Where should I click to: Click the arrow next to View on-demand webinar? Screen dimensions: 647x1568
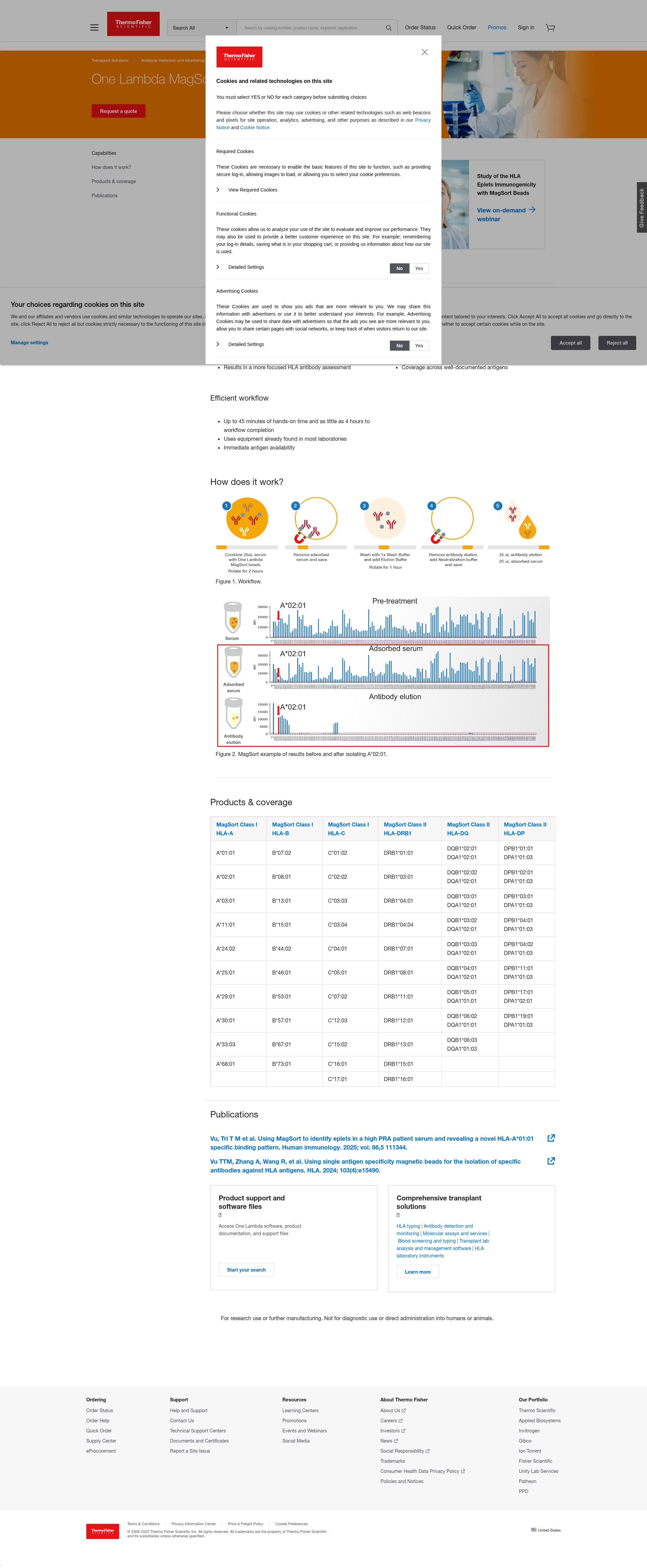point(532,209)
